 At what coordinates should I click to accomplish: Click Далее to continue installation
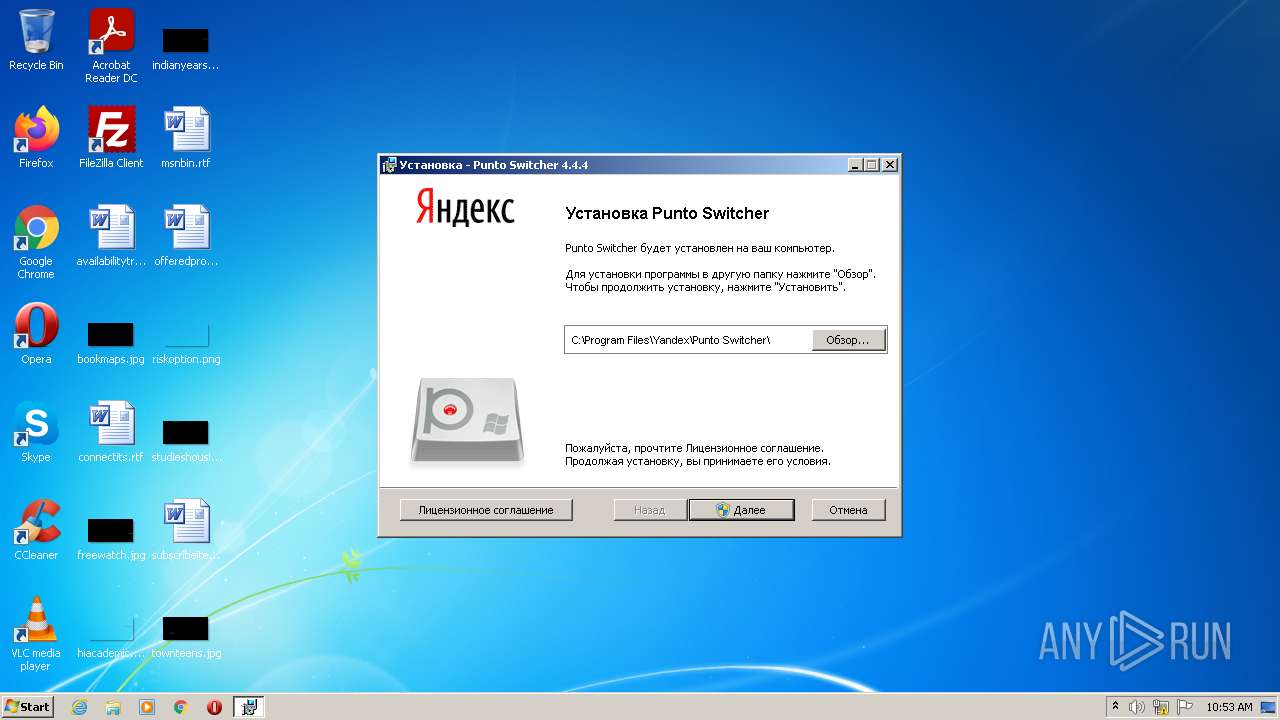[741, 510]
